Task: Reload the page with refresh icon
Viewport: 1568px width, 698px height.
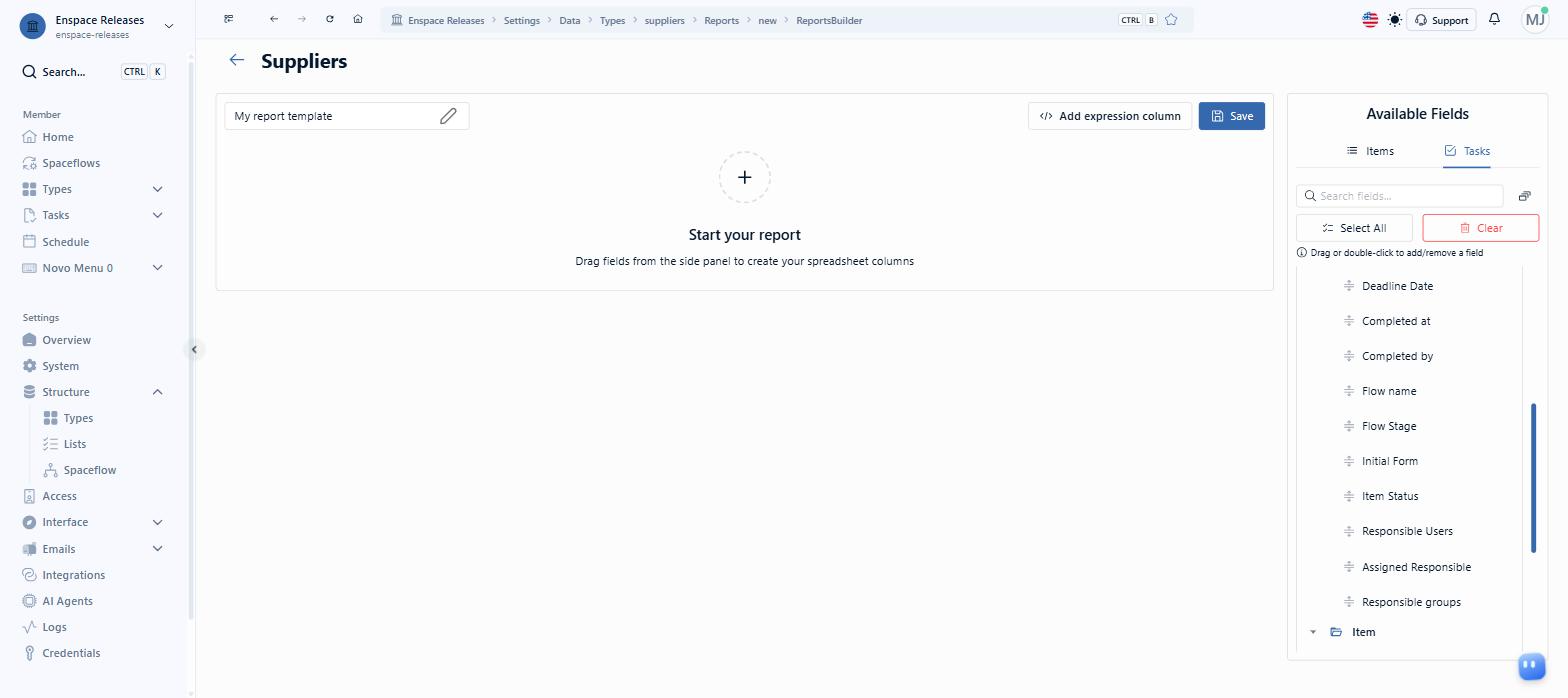Action: pyautogui.click(x=330, y=19)
